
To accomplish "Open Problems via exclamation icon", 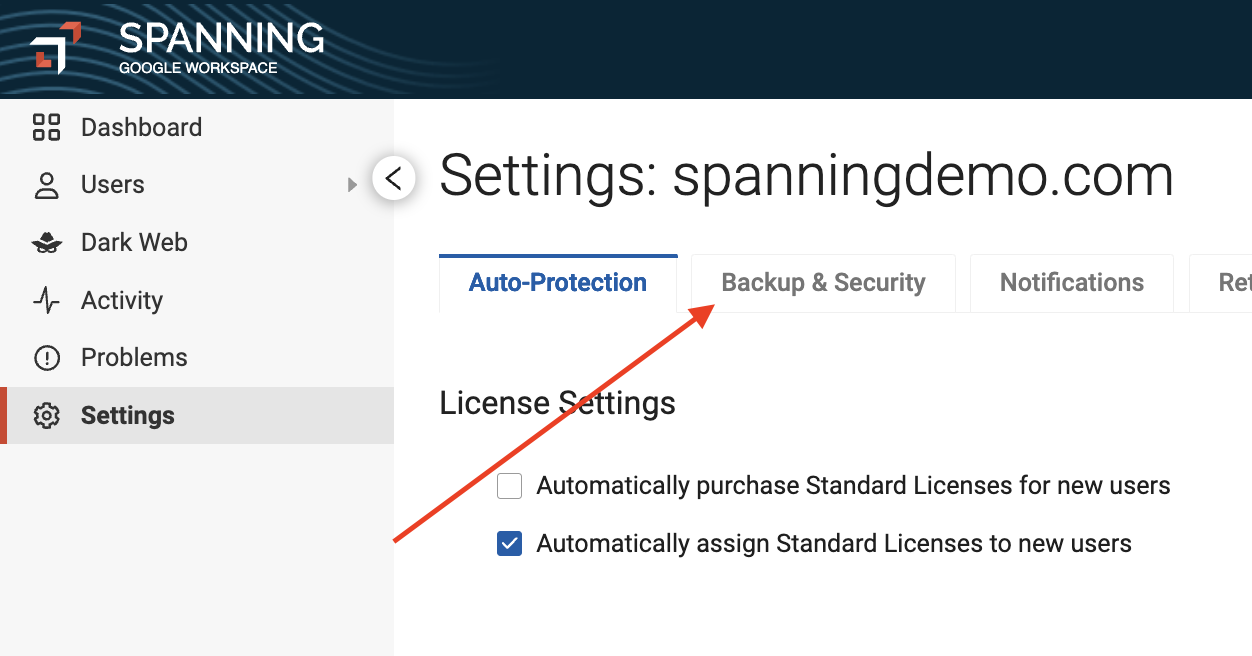I will pos(47,358).
